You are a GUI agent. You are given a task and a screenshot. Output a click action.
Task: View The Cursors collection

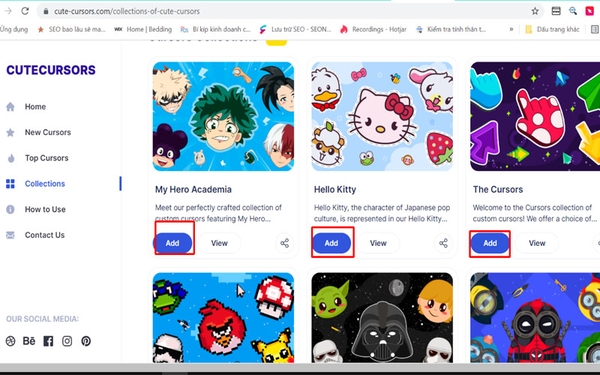click(x=537, y=243)
